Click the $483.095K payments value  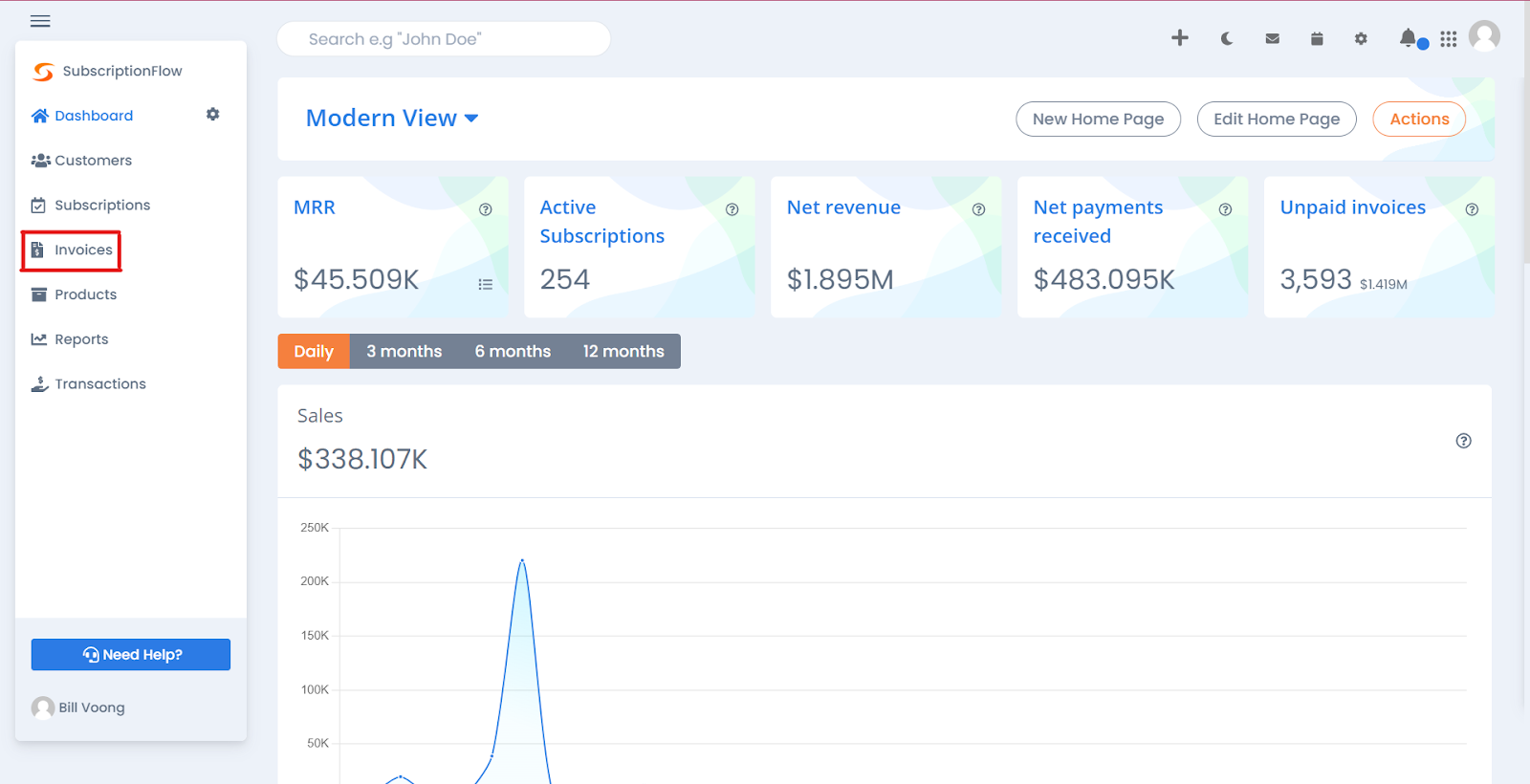click(x=1104, y=279)
